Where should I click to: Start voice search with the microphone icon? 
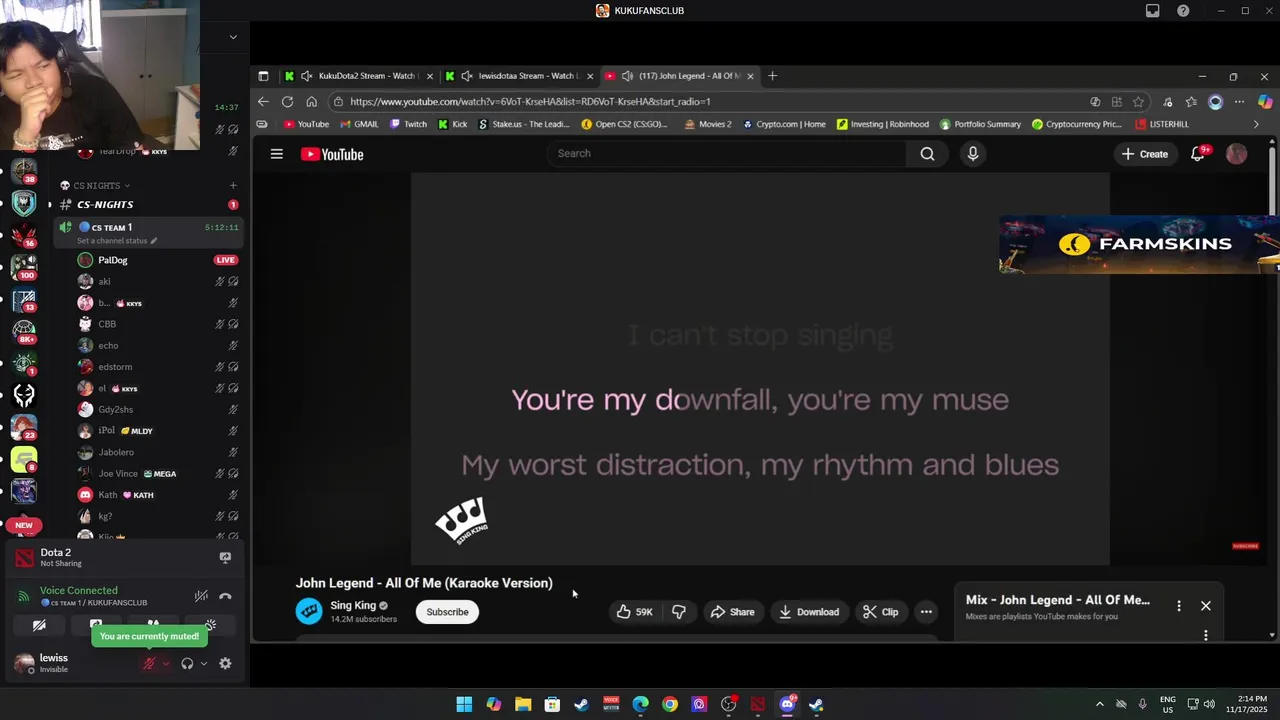pos(973,153)
